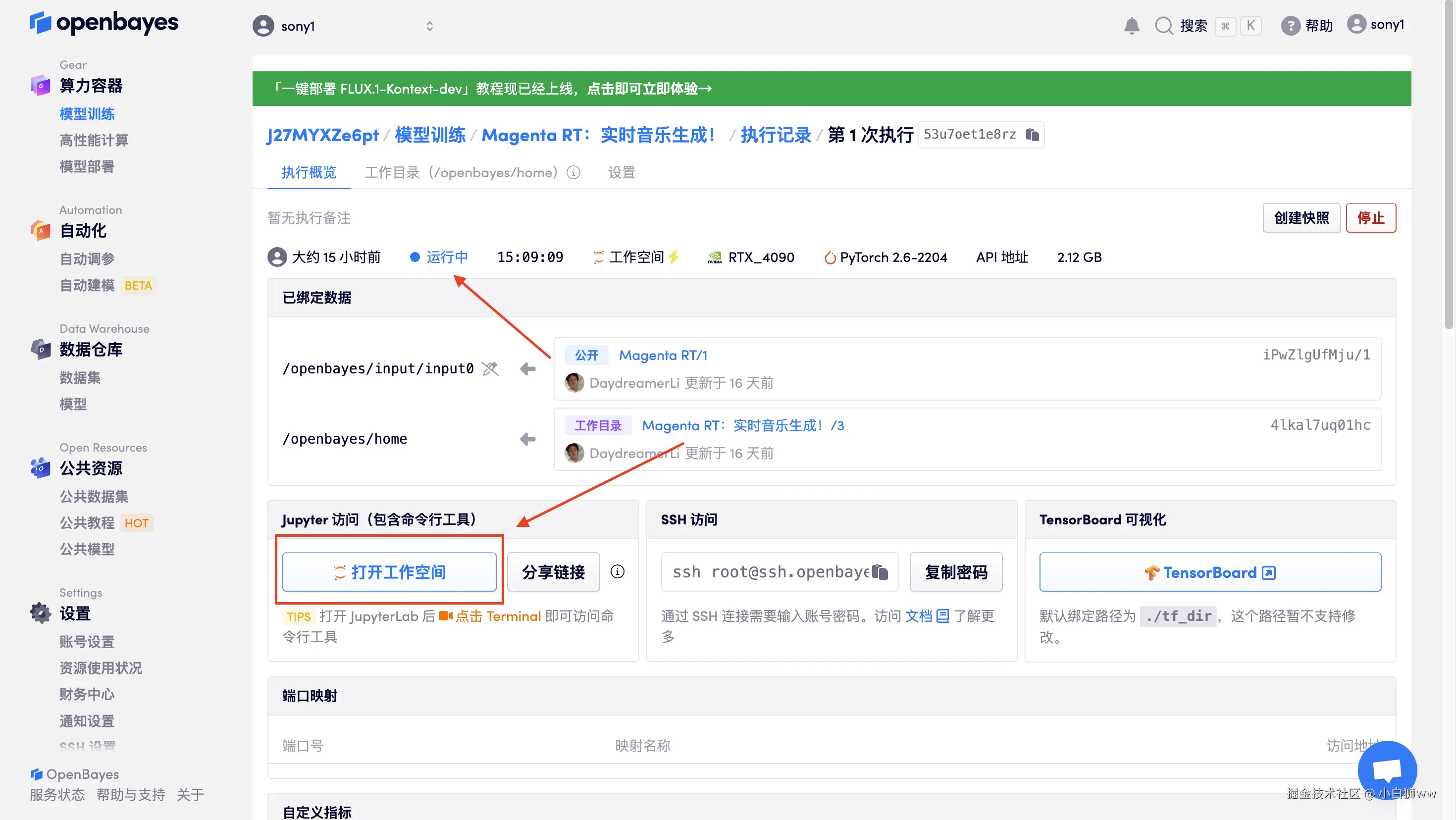Open the TensorBoard link button
This screenshot has width=1456, height=820.
pyautogui.click(x=1209, y=572)
